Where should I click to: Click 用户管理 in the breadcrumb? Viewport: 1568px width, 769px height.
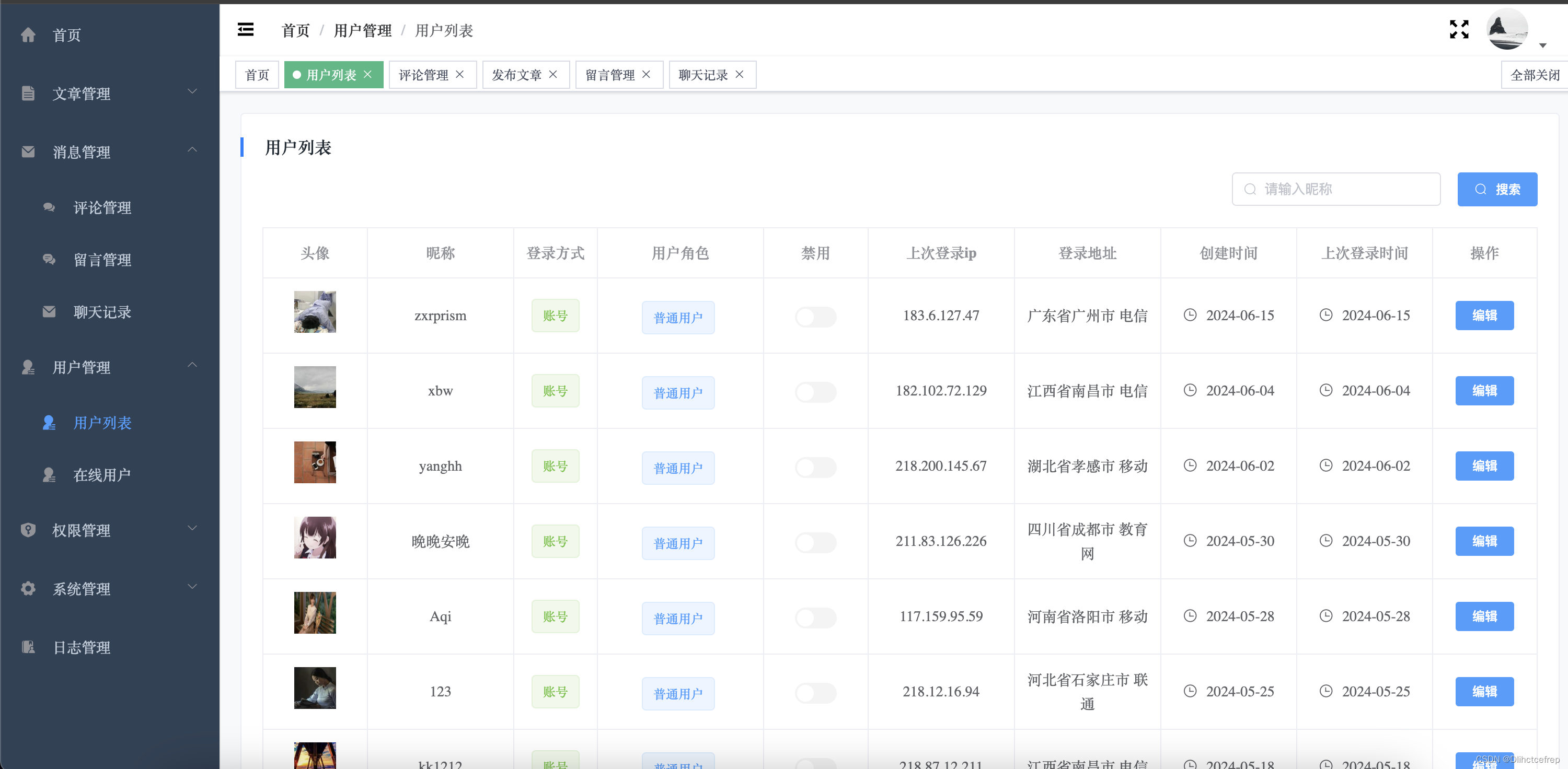click(363, 30)
